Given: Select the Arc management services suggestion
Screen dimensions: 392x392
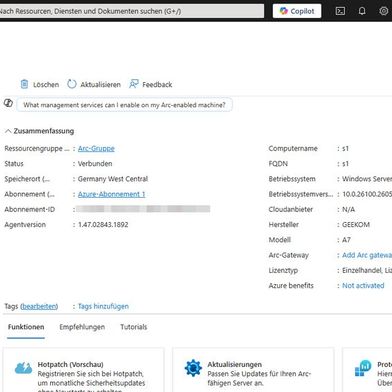Looking at the screenshot, I should coord(124,105).
